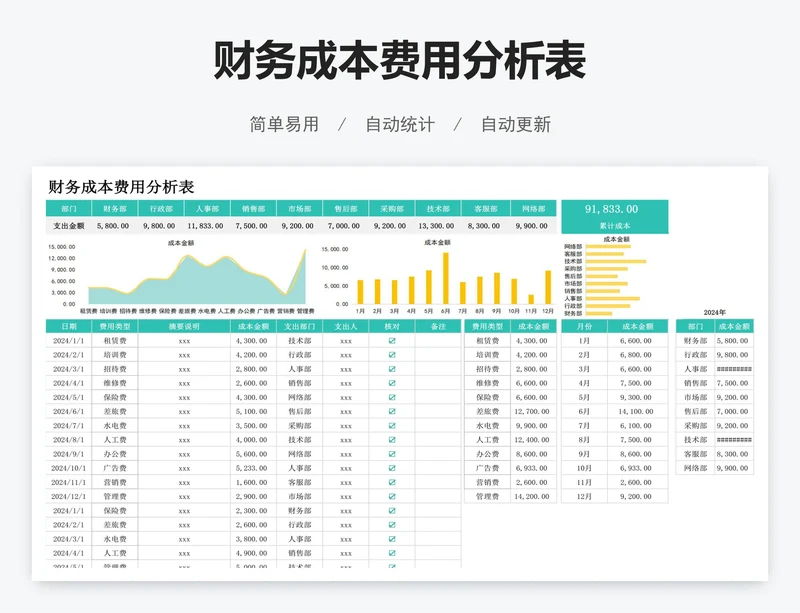The image size is (800, 613).
Task: Select 技术部 in the top department header row
Action: (x=438, y=209)
